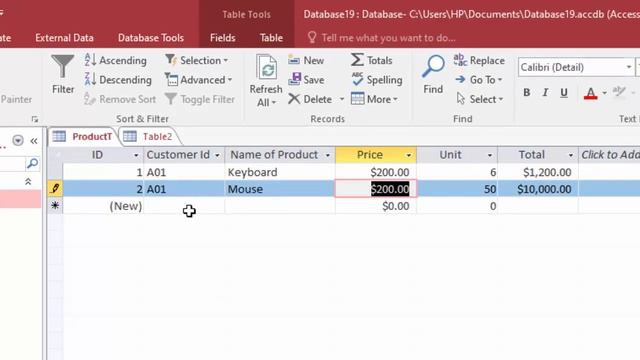Switch to the Table ribbon tab

[x=271, y=38]
